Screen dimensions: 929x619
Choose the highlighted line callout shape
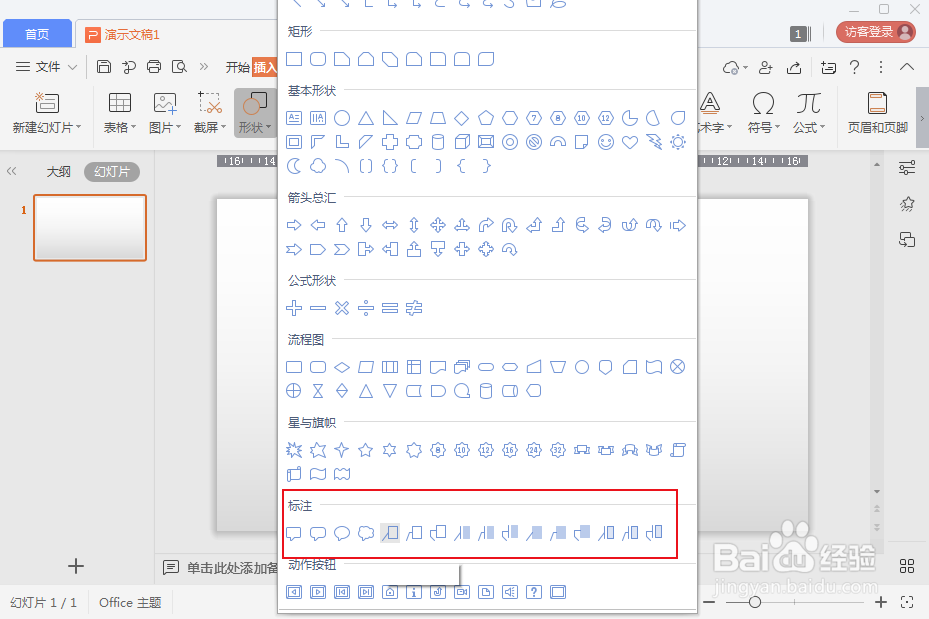390,533
